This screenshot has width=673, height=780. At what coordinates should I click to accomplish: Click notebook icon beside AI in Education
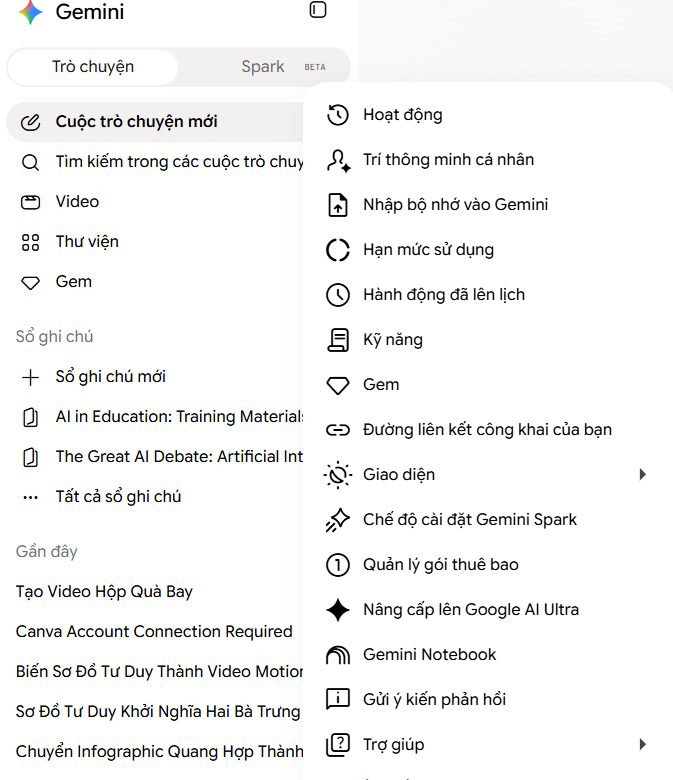pyautogui.click(x=30, y=417)
